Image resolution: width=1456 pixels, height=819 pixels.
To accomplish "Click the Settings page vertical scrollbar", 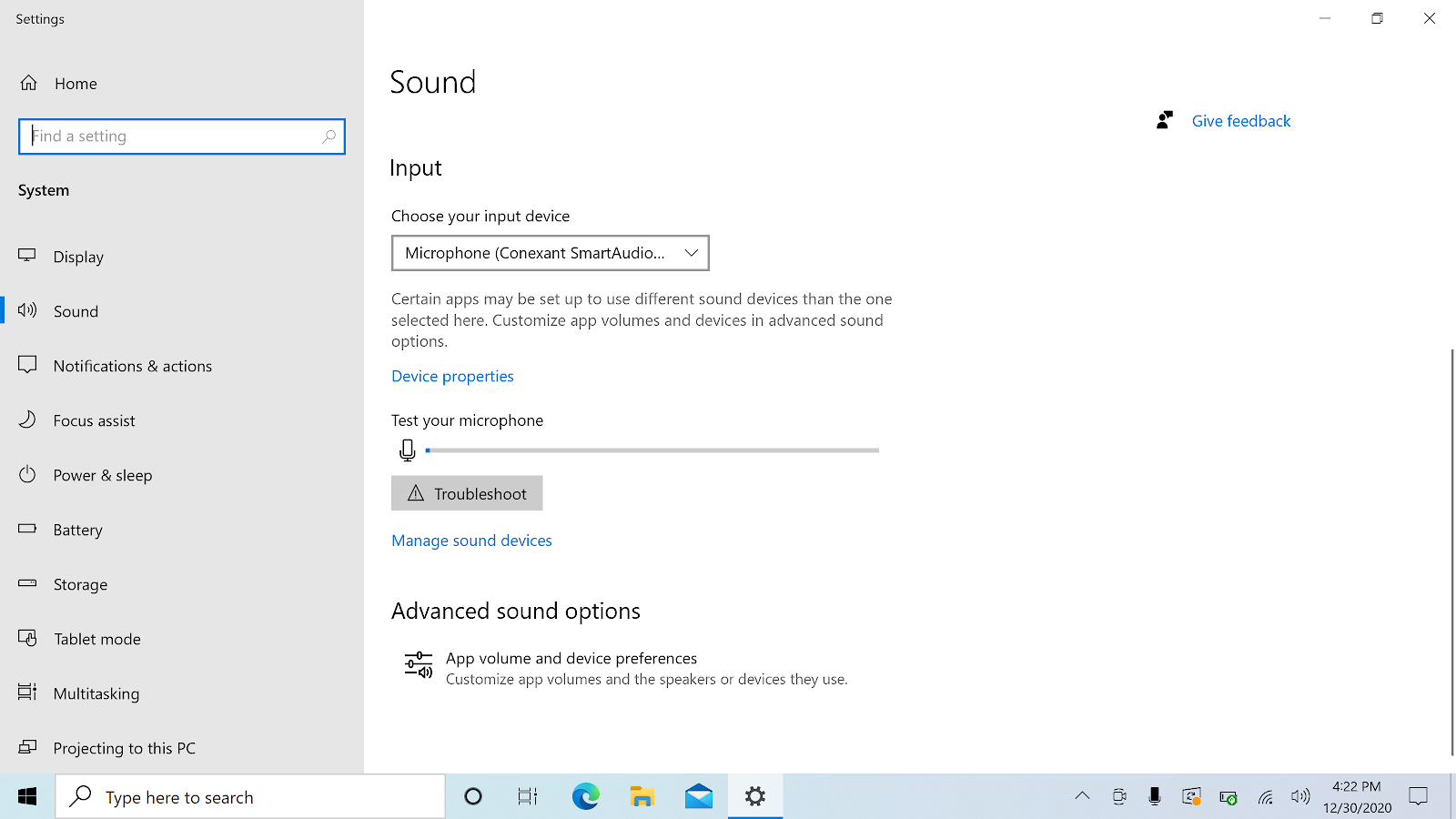I will coord(1451,551).
